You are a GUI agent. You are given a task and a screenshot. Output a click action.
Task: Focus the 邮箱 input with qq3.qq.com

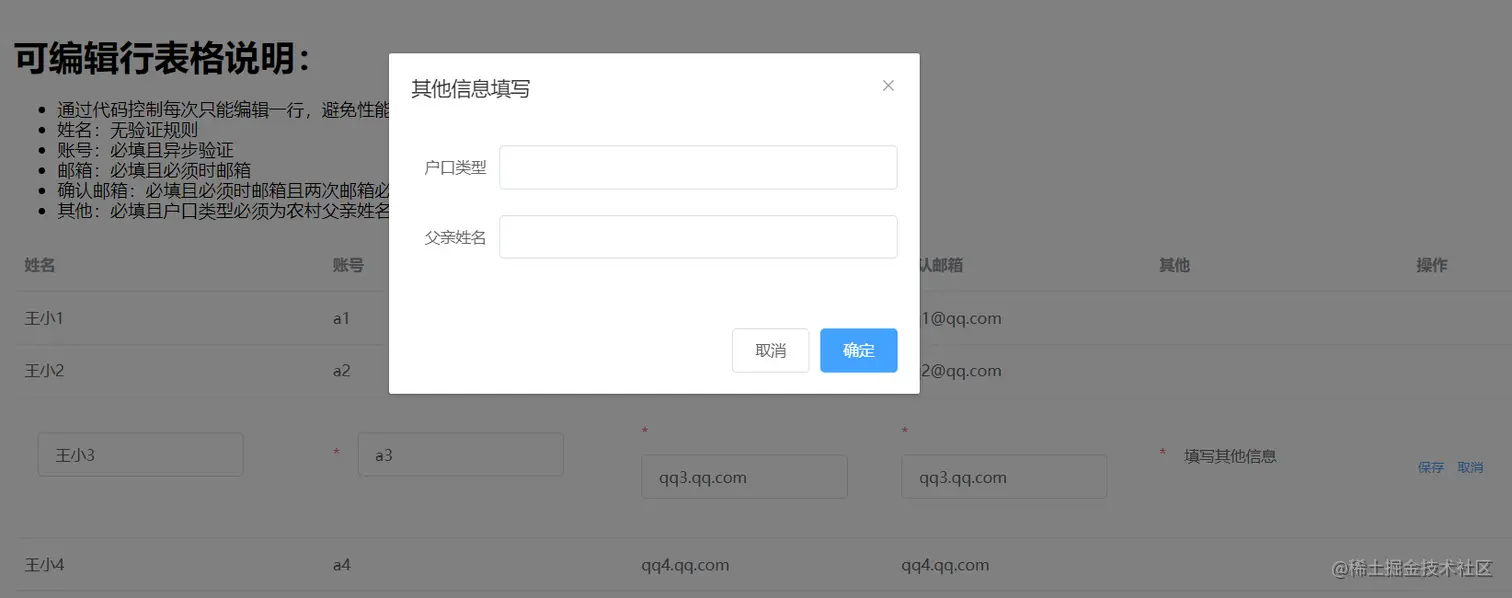click(x=744, y=477)
